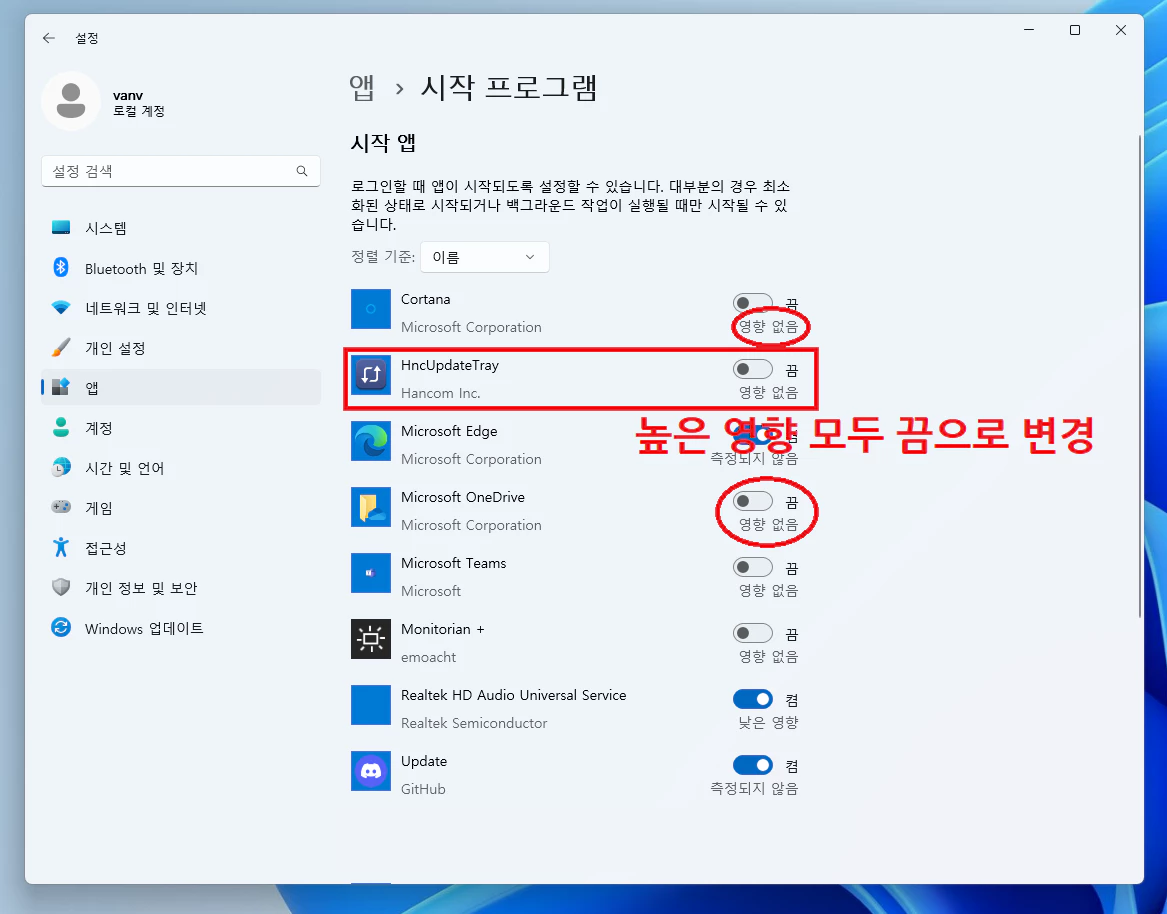Click the vanv 로컬 계정 profile name
The height and width of the screenshot is (914, 1167).
tap(138, 103)
